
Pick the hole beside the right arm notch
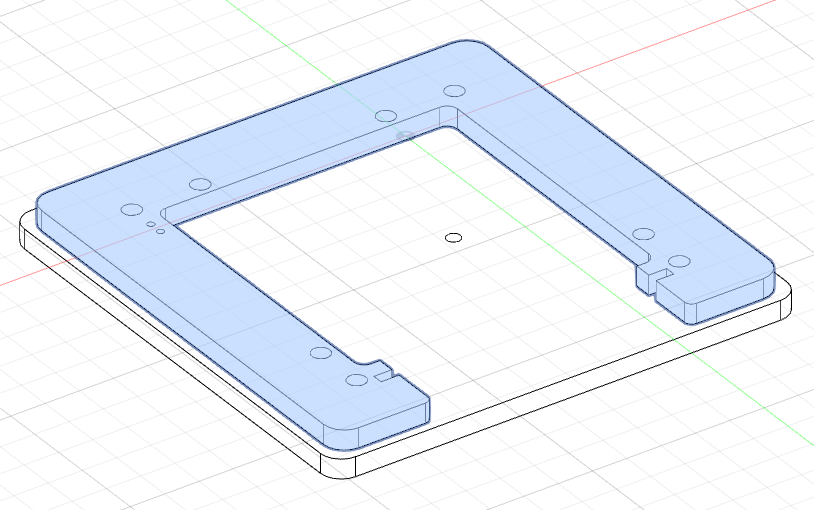pyautogui.click(x=679, y=262)
